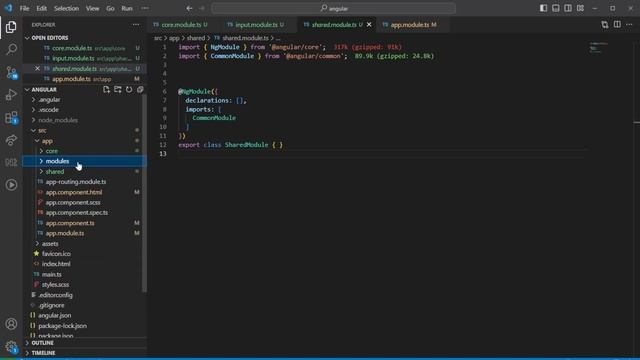
Task: Click the code minimap preview
Action: [598, 47]
